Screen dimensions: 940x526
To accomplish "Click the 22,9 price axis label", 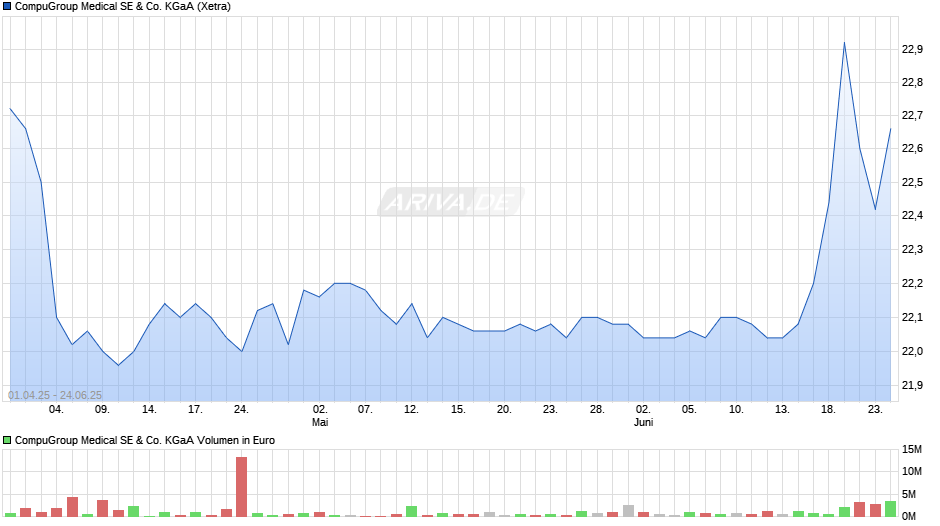I will tap(912, 49).
